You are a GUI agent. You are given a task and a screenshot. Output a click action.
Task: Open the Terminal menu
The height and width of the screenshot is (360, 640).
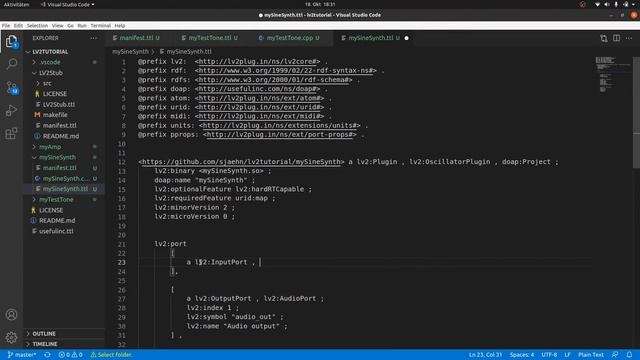coord(100,25)
